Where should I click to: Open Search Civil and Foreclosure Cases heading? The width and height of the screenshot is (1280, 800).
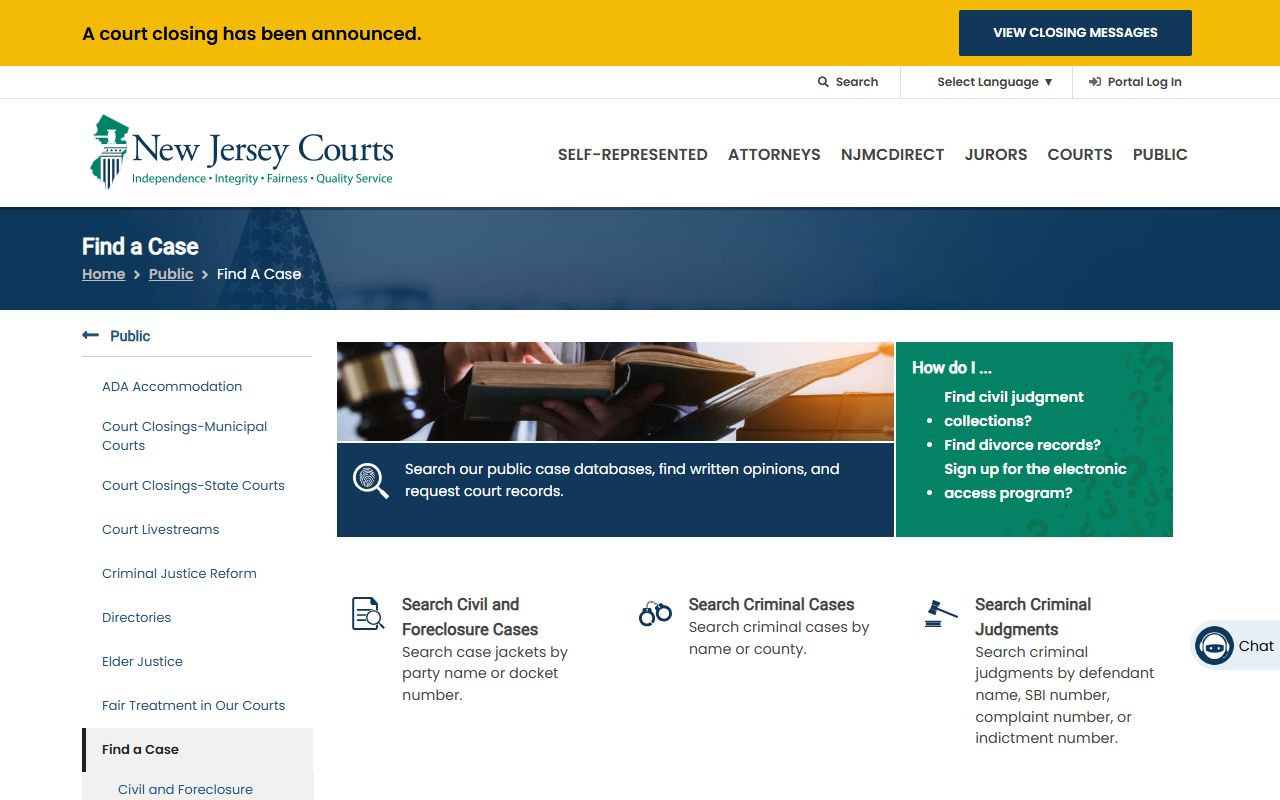[x=470, y=616]
